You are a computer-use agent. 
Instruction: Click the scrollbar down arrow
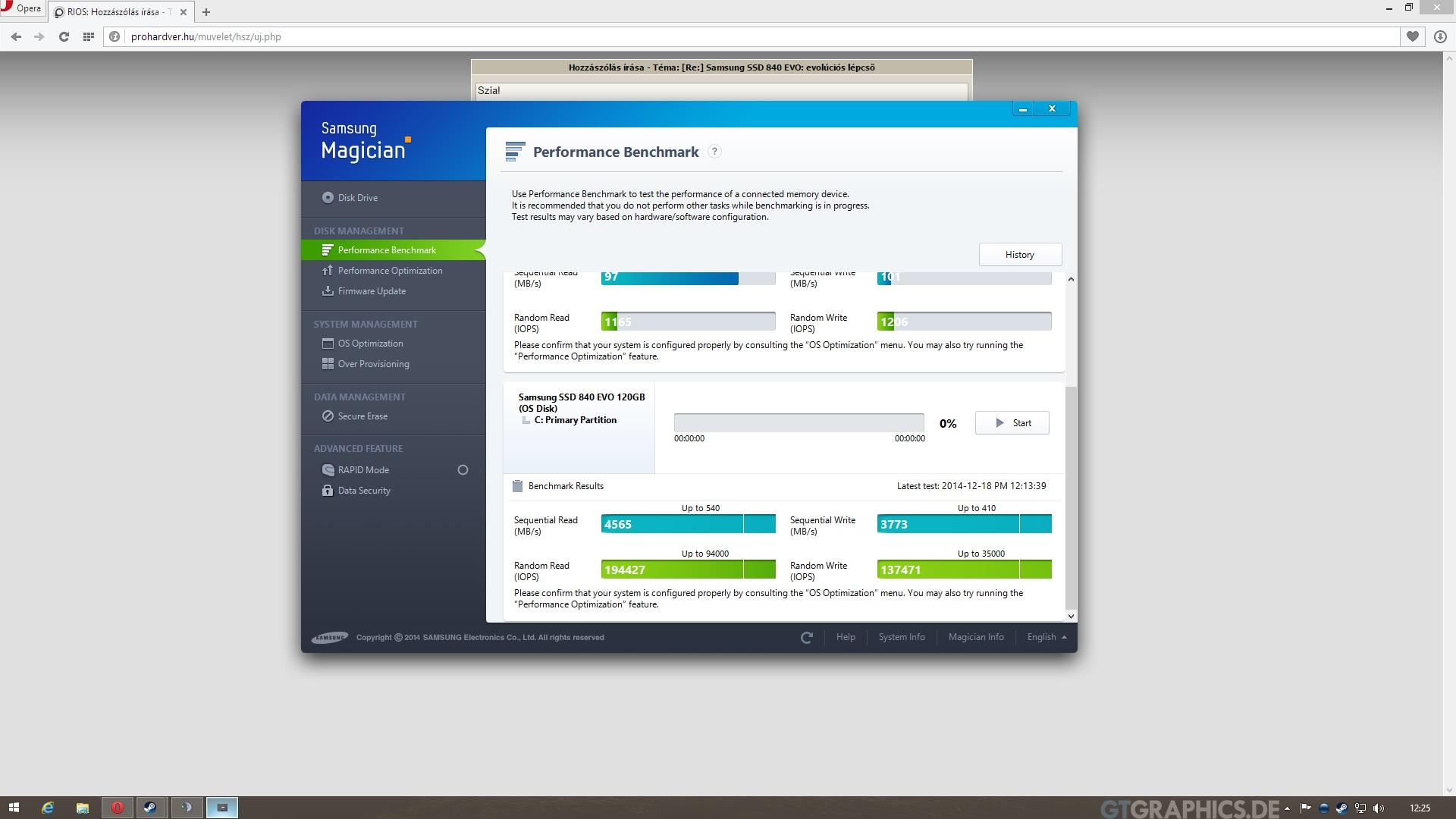pyautogui.click(x=1071, y=616)
